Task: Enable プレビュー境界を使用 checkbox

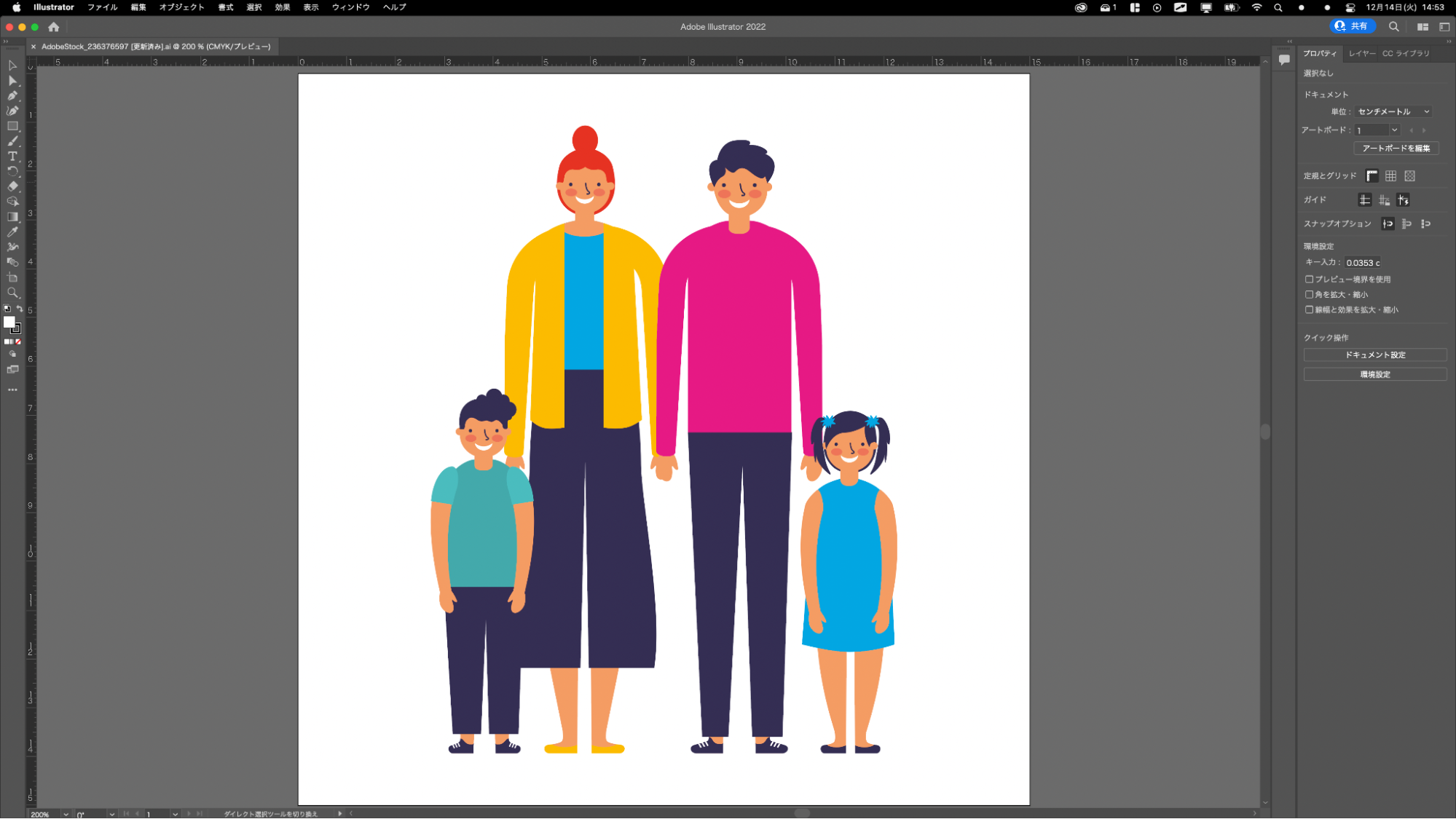Action: [x=1309, y=280]
